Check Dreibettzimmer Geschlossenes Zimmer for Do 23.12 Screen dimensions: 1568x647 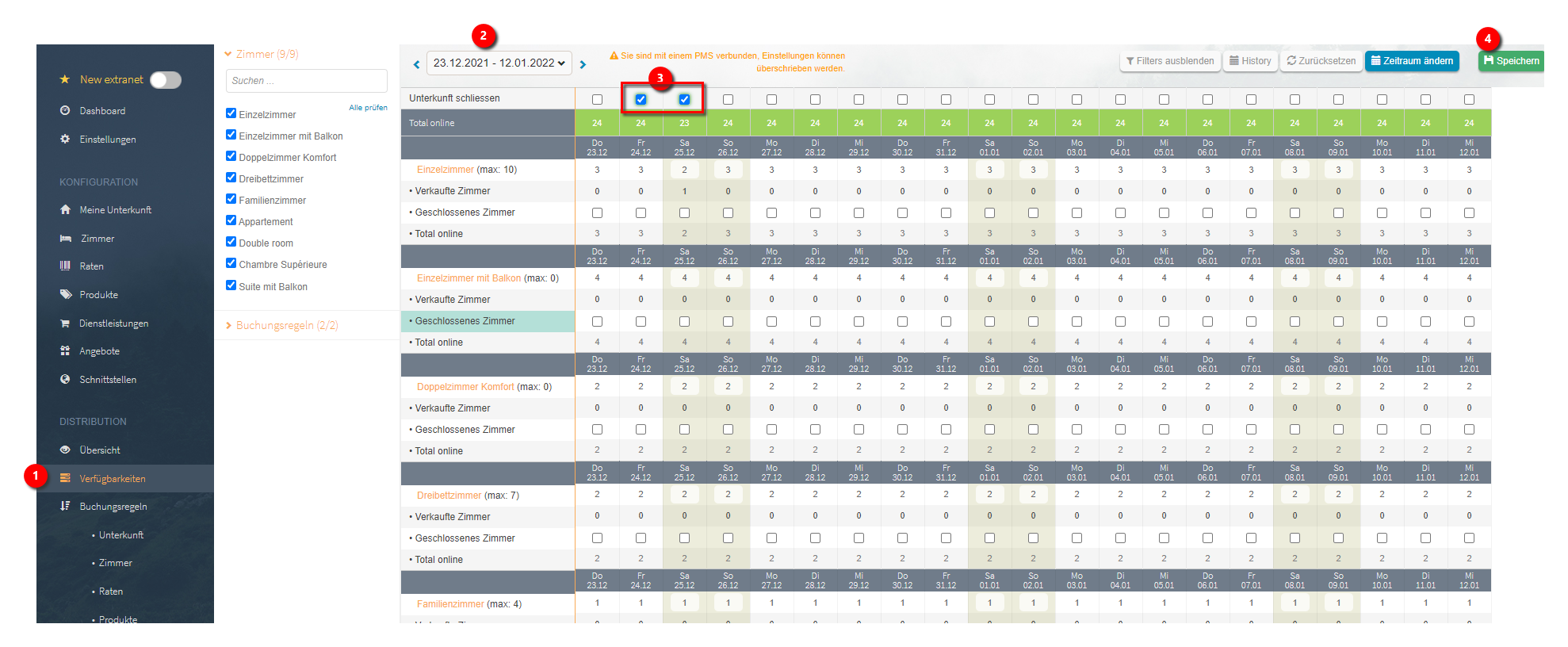coord(597,538)
